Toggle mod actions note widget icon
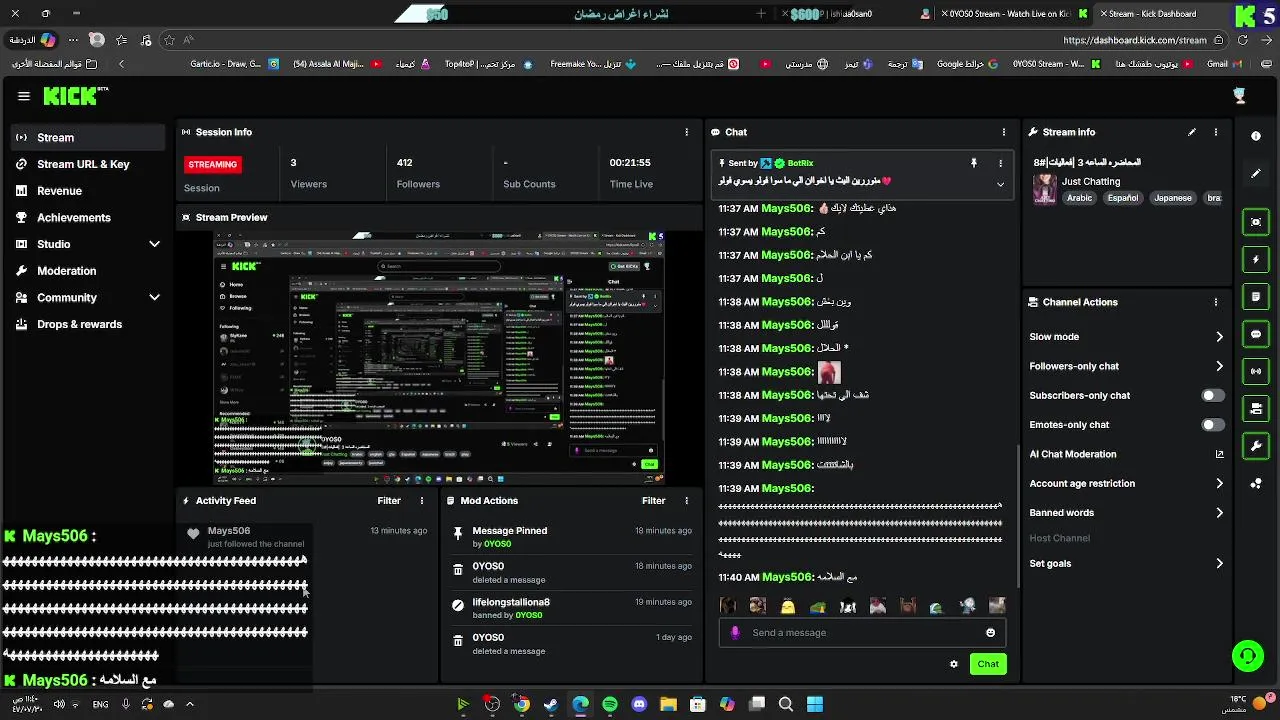 click(x=1256, y=297)
